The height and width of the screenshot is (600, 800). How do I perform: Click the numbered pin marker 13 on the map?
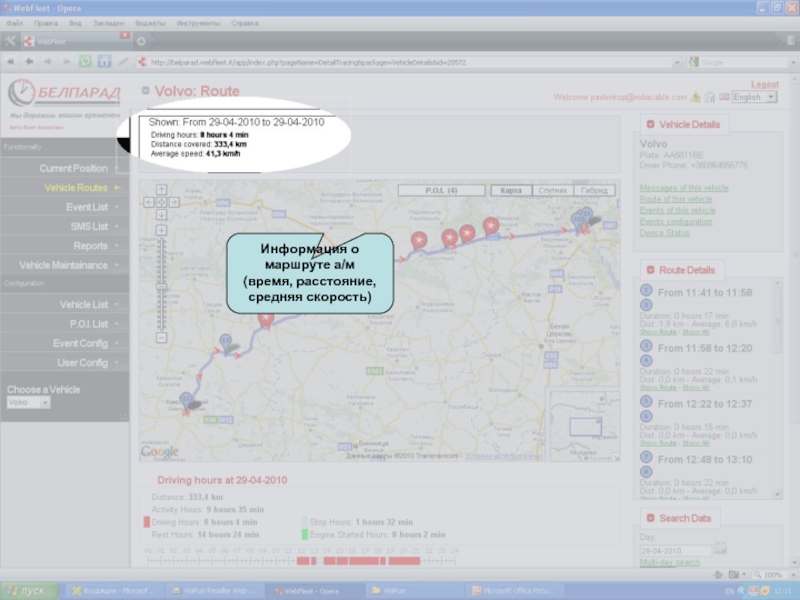226,342
